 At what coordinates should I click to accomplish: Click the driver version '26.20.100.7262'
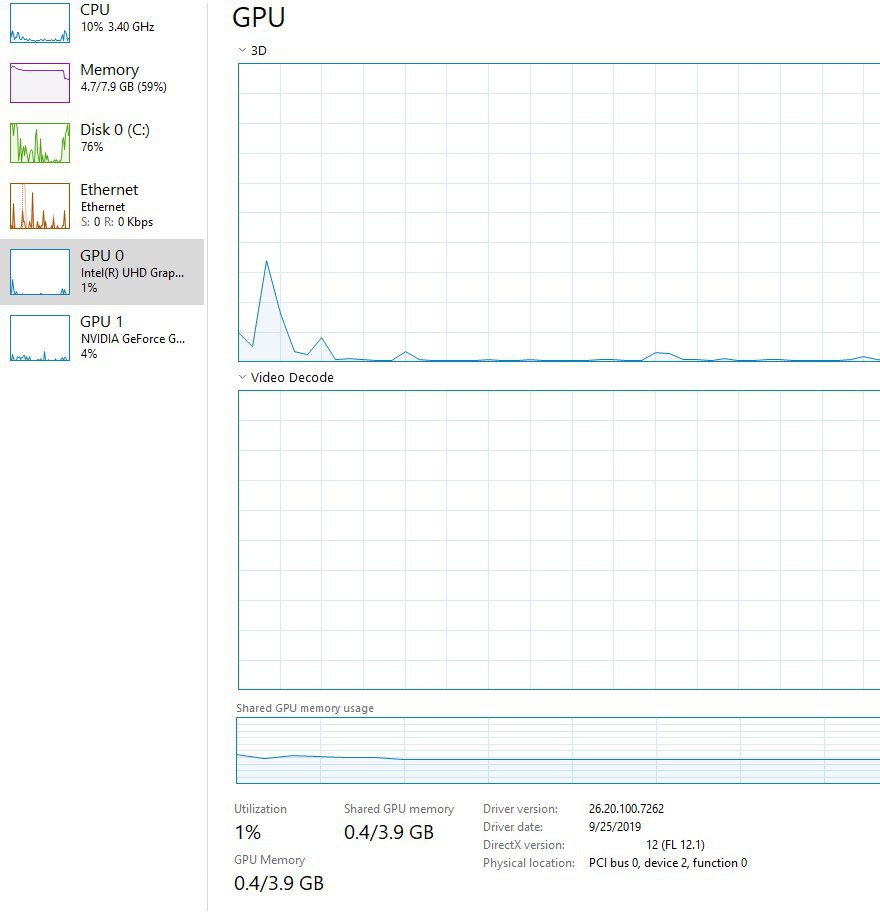[x=626, y=809]
